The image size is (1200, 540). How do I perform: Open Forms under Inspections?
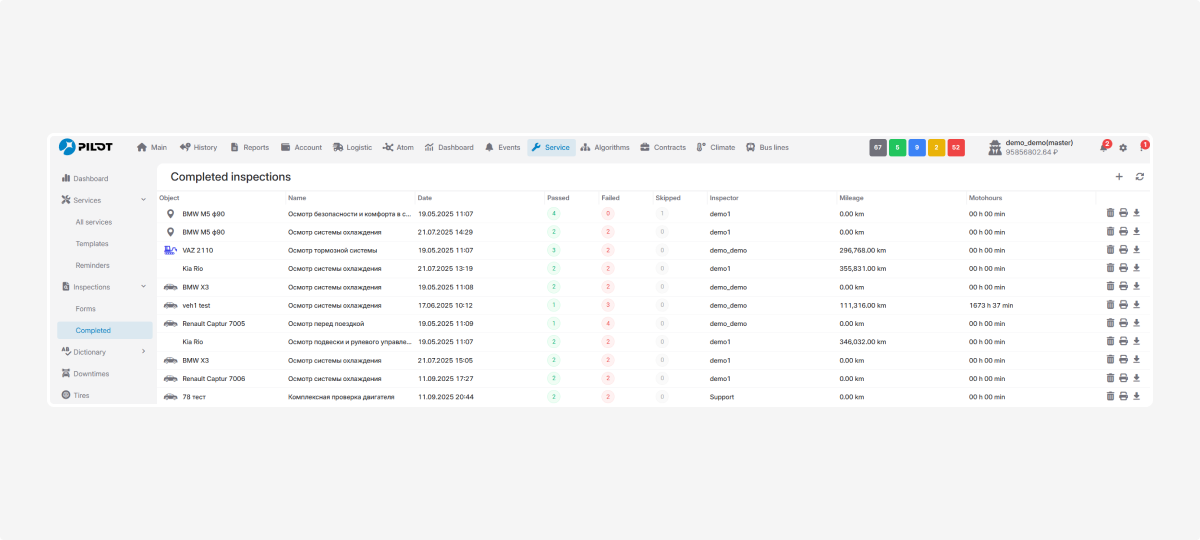point(86,309)
